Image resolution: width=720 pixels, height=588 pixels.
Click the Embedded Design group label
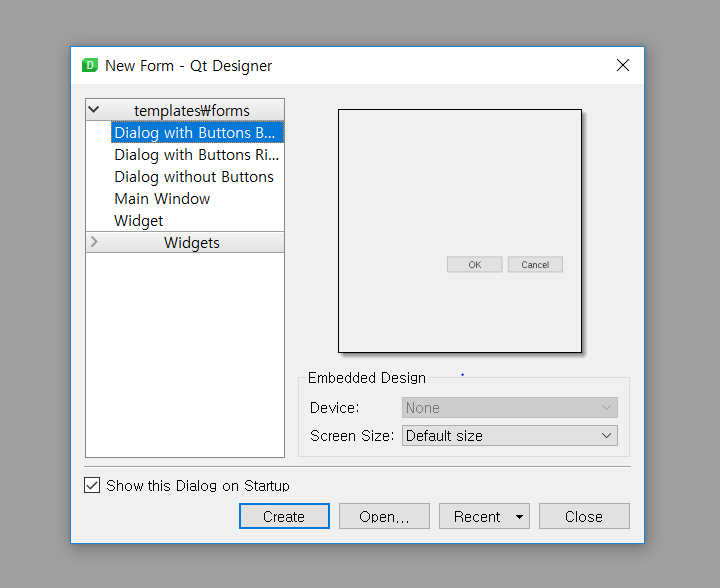[x=367, y=378]
